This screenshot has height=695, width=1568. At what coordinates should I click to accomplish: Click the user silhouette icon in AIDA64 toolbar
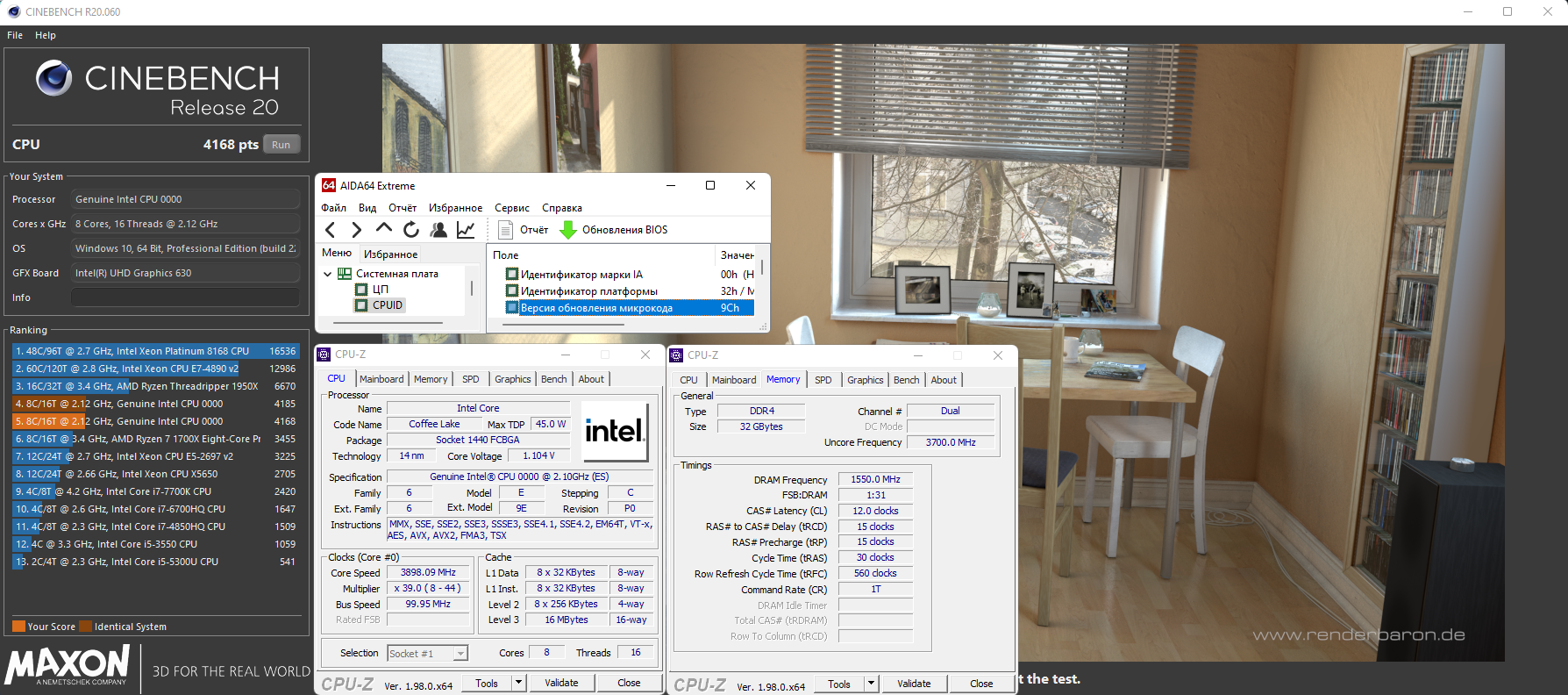click(438, 230)
